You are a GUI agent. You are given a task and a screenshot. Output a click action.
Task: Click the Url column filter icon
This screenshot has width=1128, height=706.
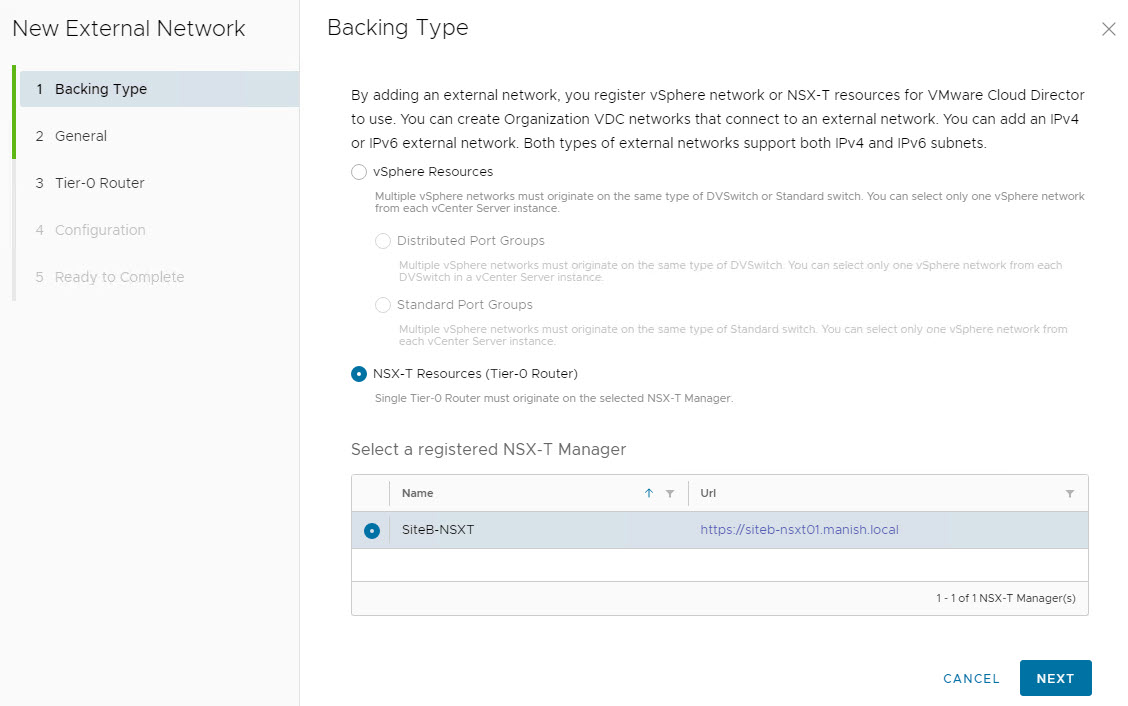click(x=1070, y=494)
